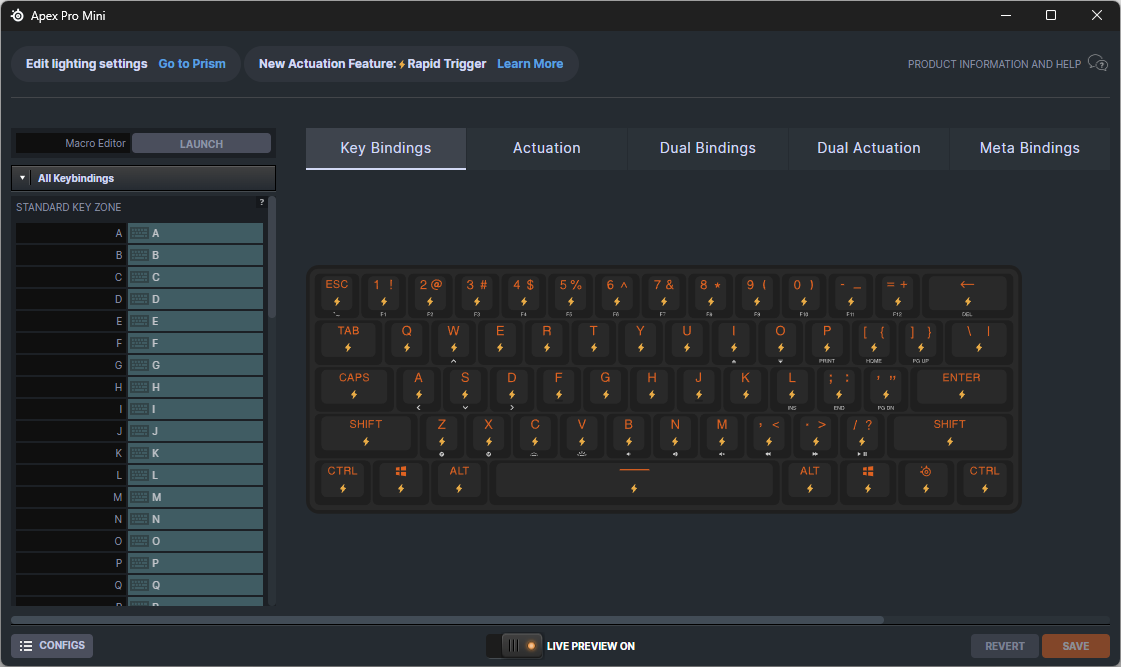Select the spacebar on the keyboard diagram

[x=634, y=482]
